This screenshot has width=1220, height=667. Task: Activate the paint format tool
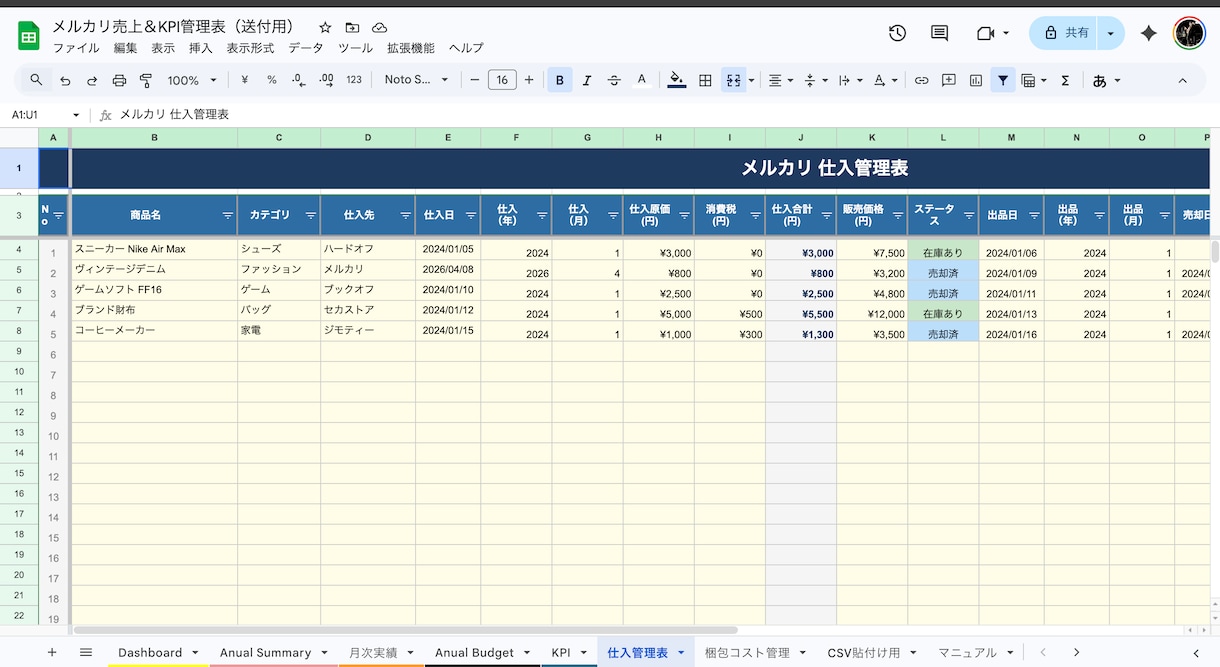tap(146, 80)
